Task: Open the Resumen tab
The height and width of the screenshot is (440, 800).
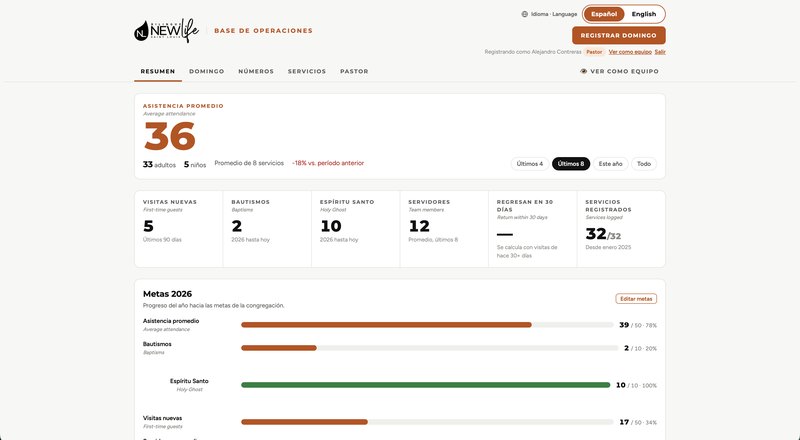Action: point(158,71)
